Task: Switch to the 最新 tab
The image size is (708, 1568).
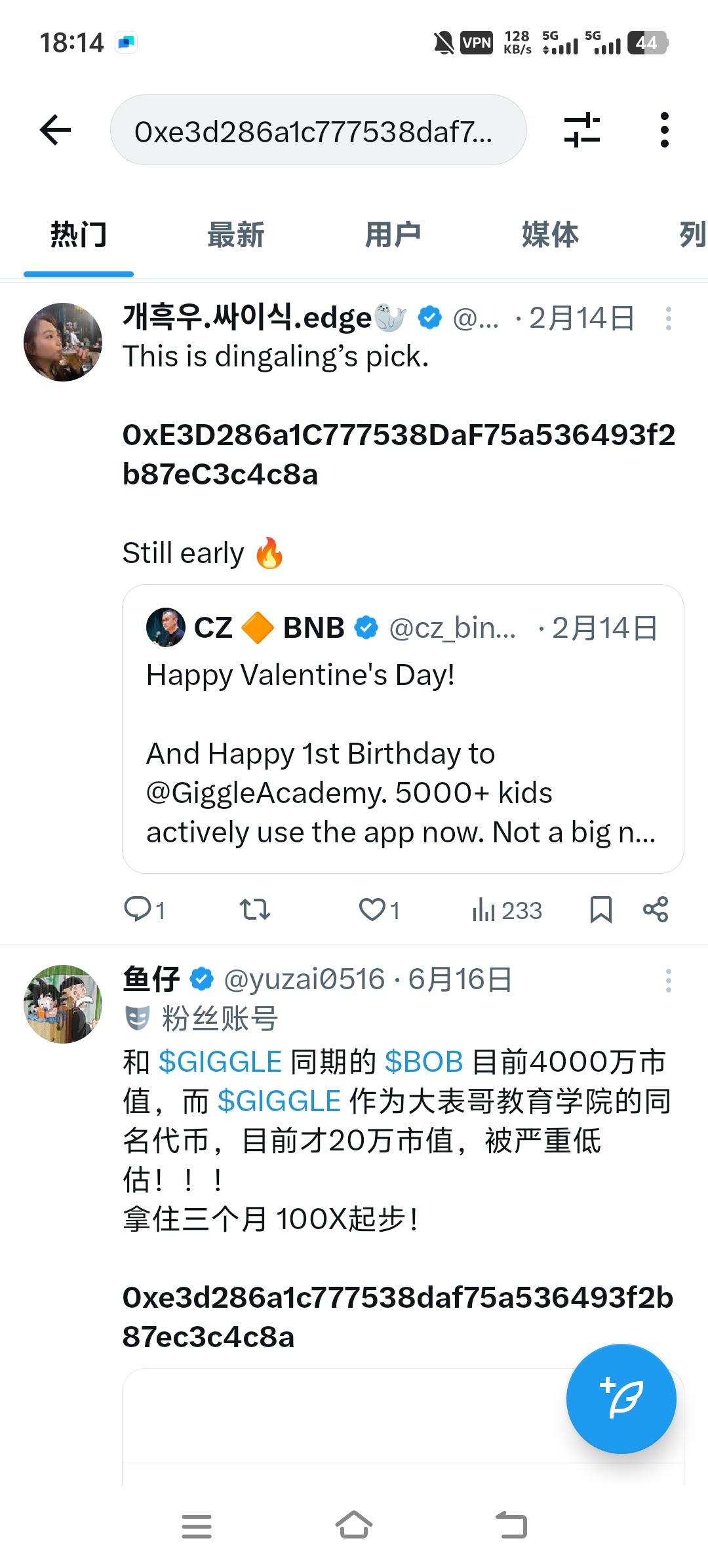Action: pos(236,235)
